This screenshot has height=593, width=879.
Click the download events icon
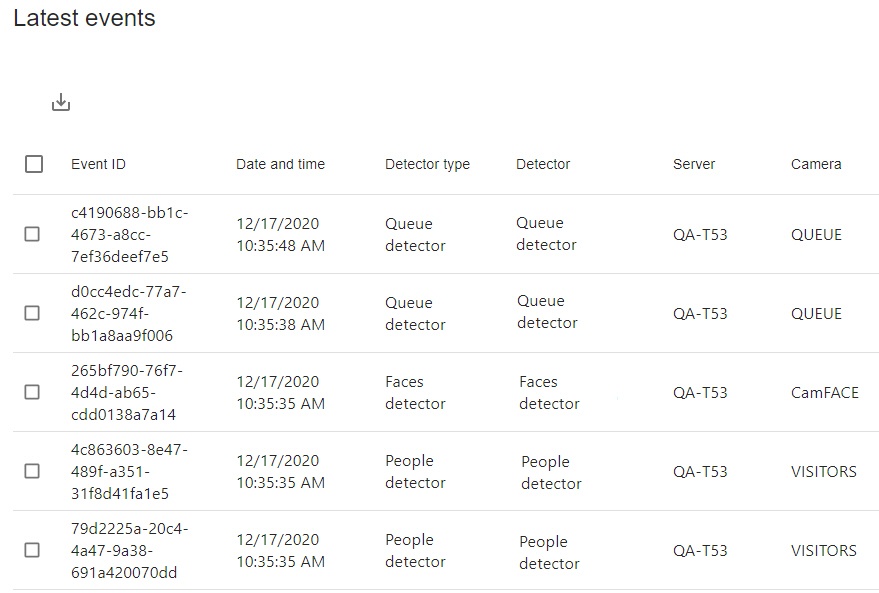click(61, 102)
